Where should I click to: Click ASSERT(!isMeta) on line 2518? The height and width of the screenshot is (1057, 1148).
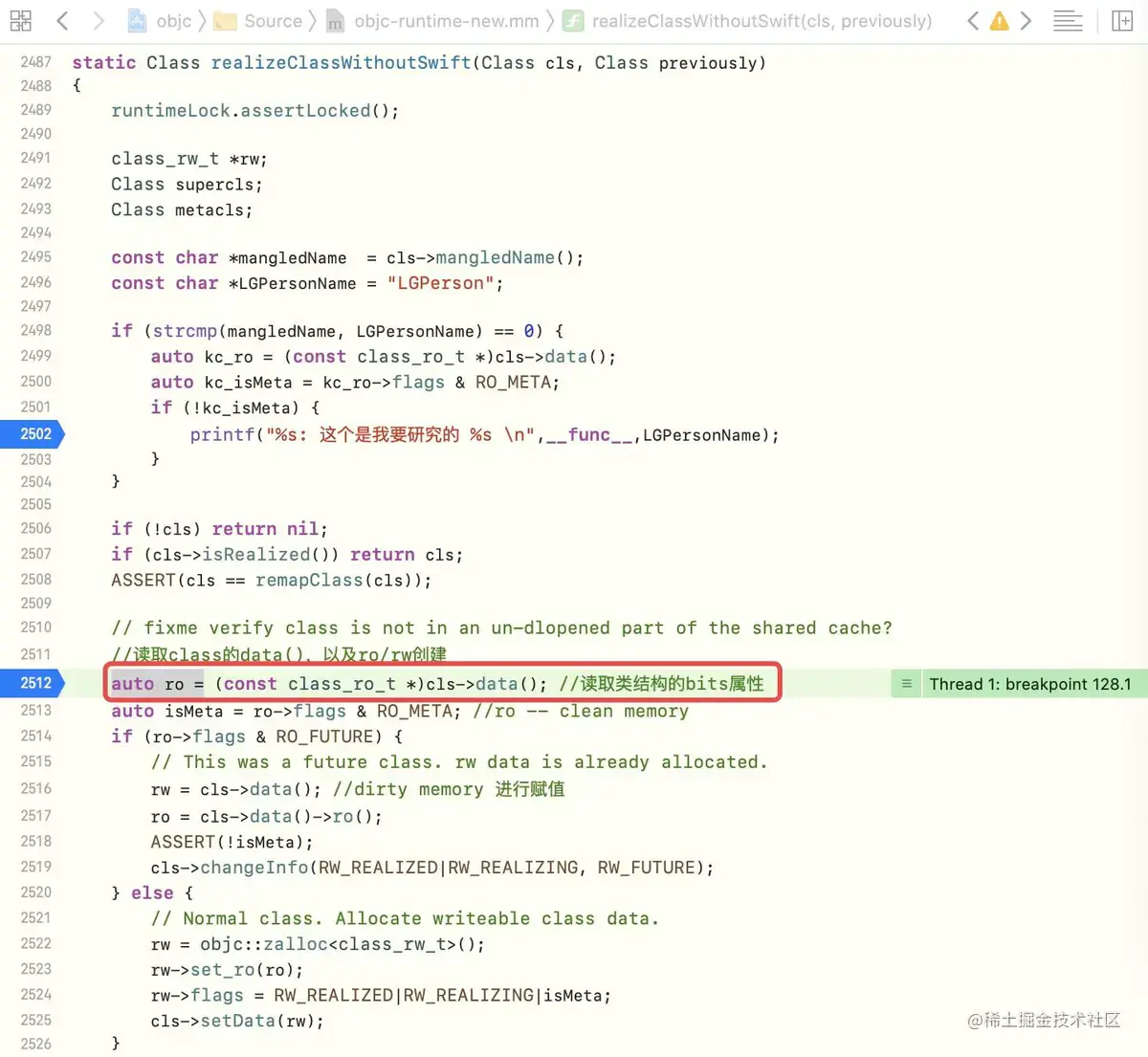click(232, 842)
